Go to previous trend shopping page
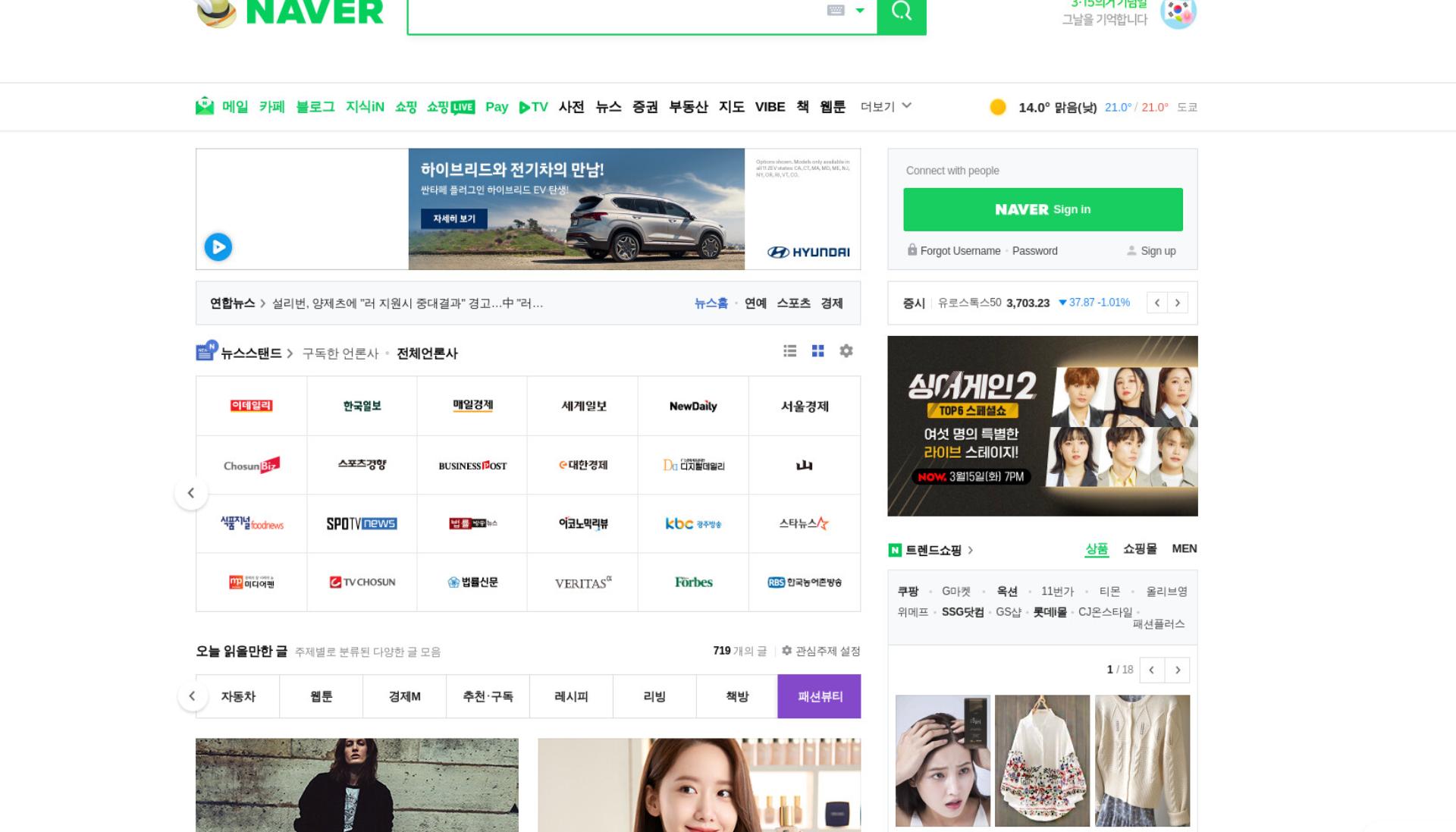Viewport: 1456px width, 832px height. pos(1152,670)
